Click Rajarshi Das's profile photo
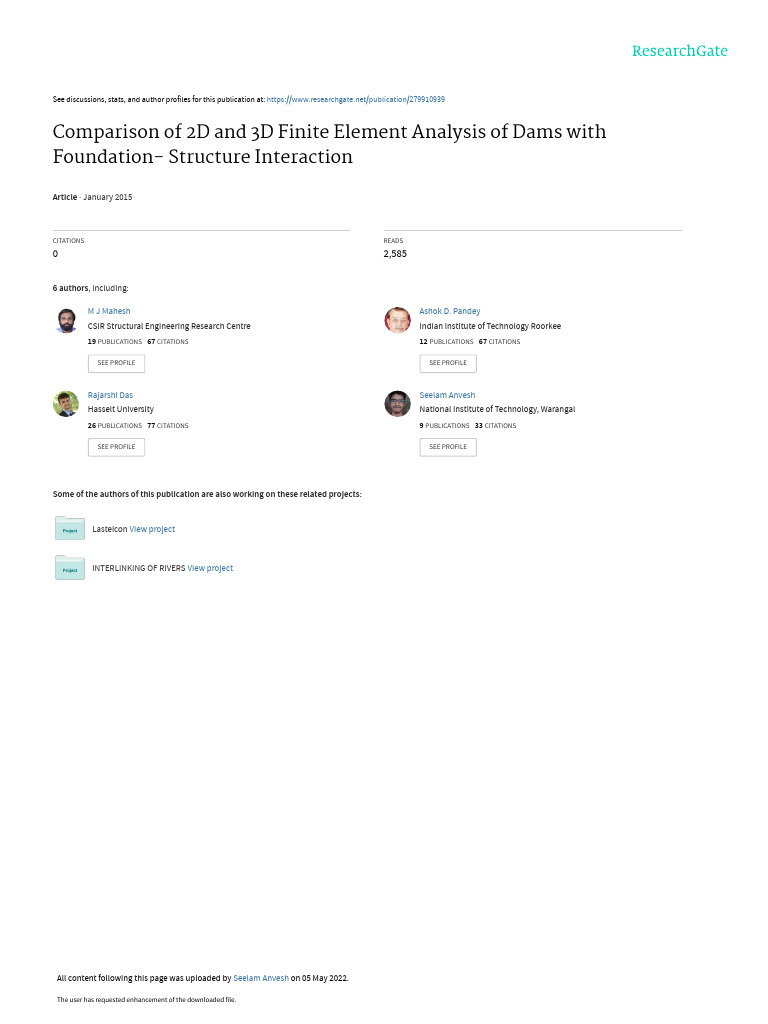768x1024 pixels. (x=66, y=404)
